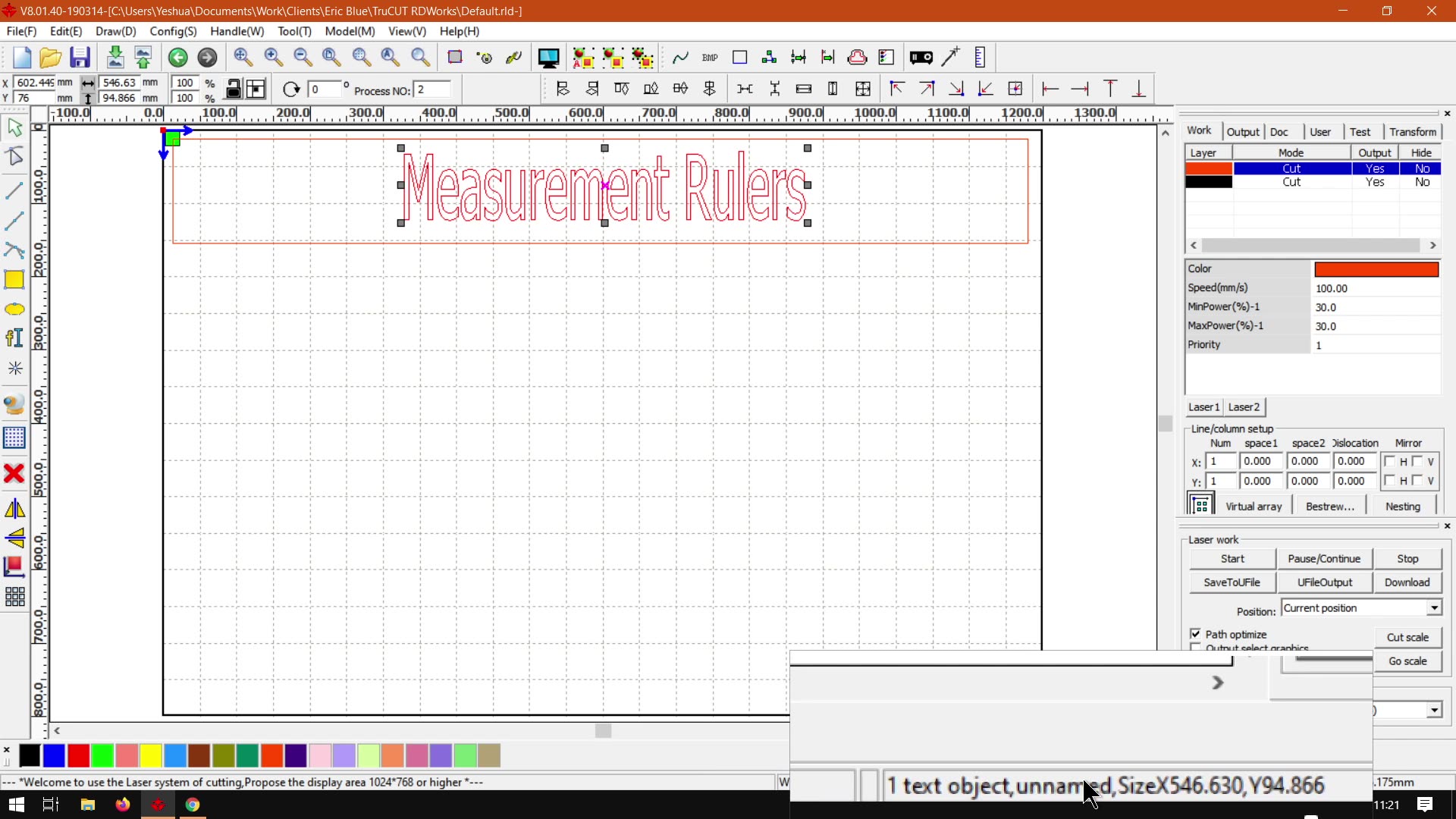This screenshot has height=819, width=1456.
Task: Open the Handle(W) menu
Action: coord(237,31)
